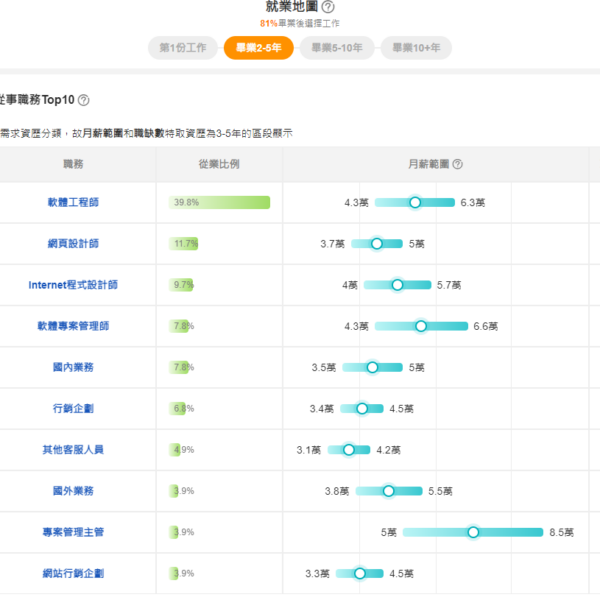The image size is (600, 600).
Task: Open the 國內業務 job link
Action: [73, 367]
